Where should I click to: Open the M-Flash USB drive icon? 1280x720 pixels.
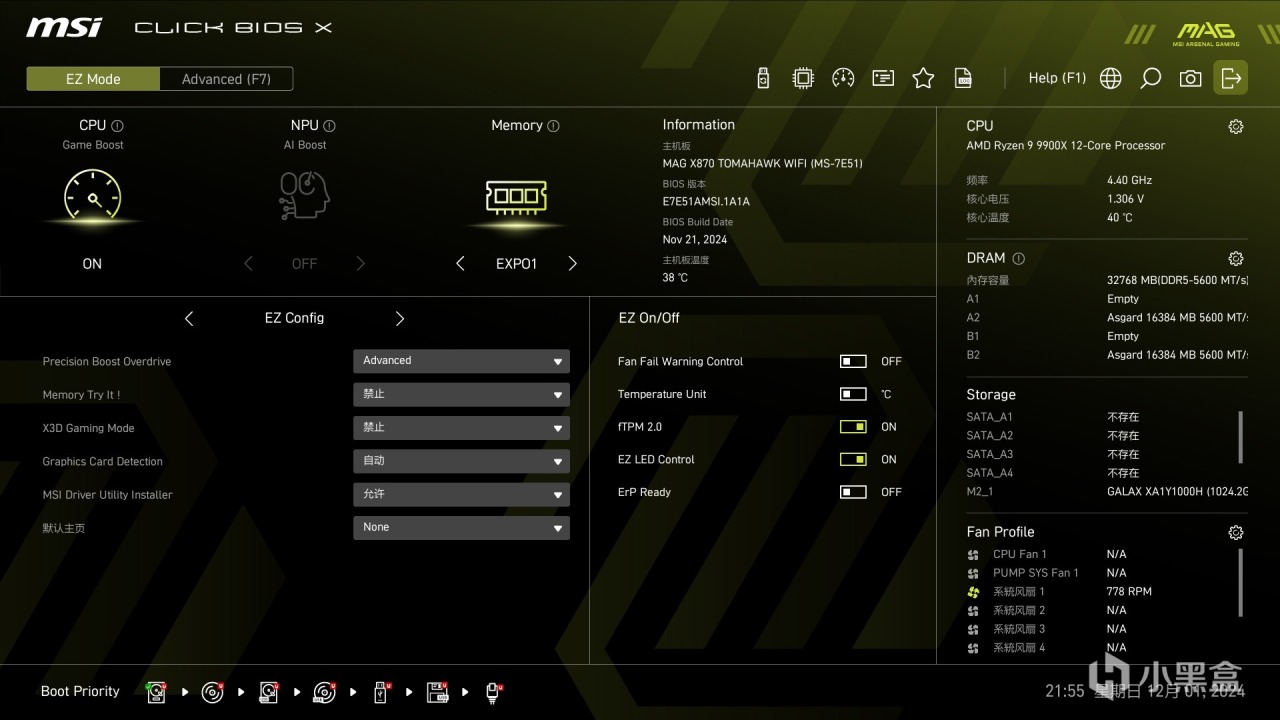pos(763,78)
